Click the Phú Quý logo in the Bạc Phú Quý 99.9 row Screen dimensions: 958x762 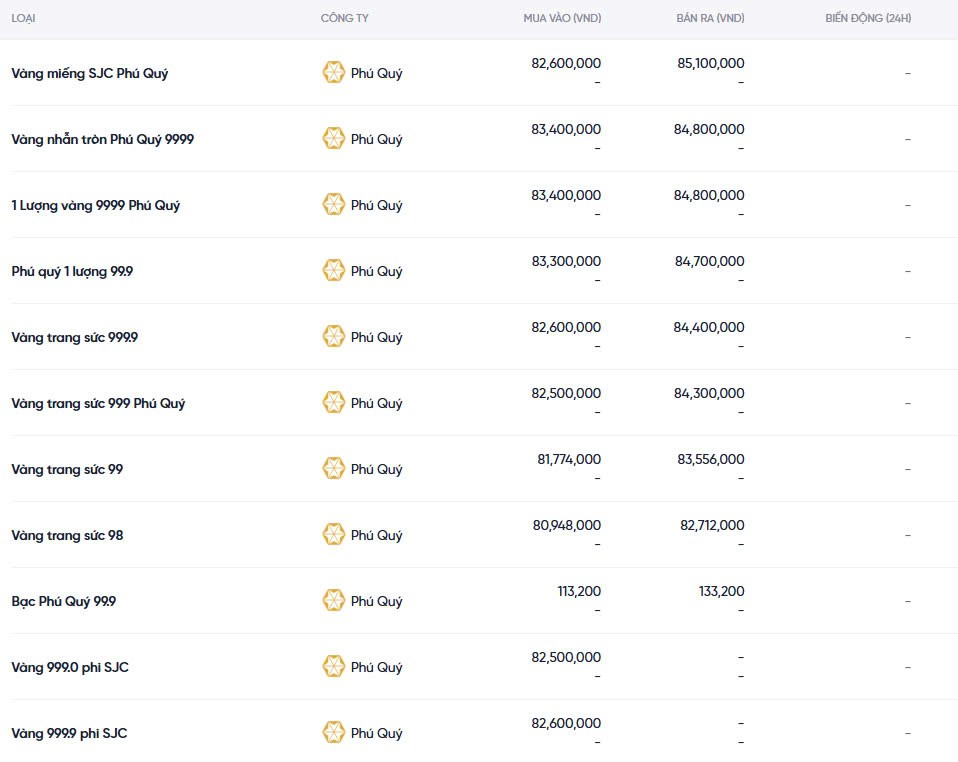(x=333, y=601)
